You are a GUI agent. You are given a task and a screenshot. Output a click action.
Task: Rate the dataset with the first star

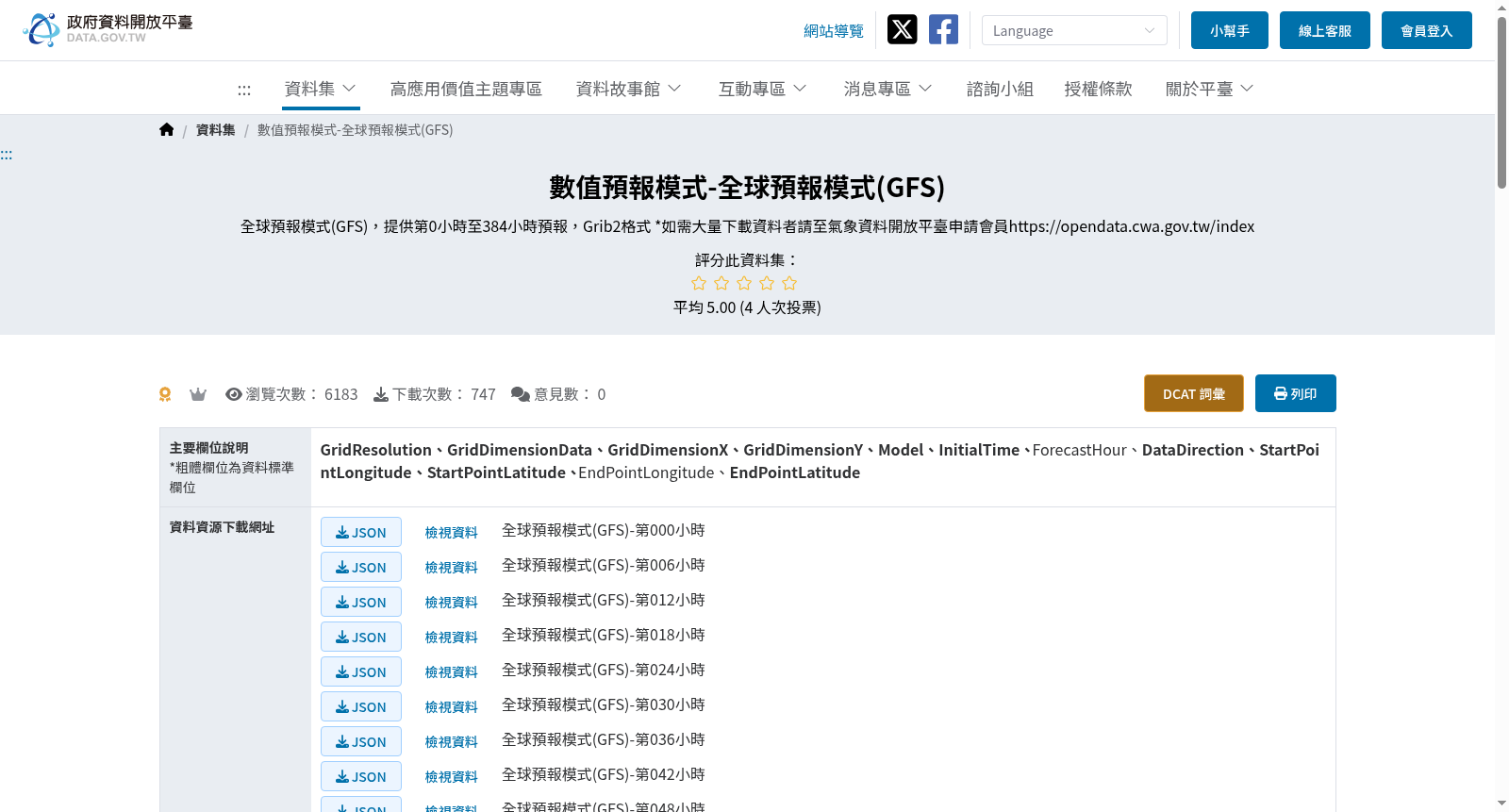(699, 283)
